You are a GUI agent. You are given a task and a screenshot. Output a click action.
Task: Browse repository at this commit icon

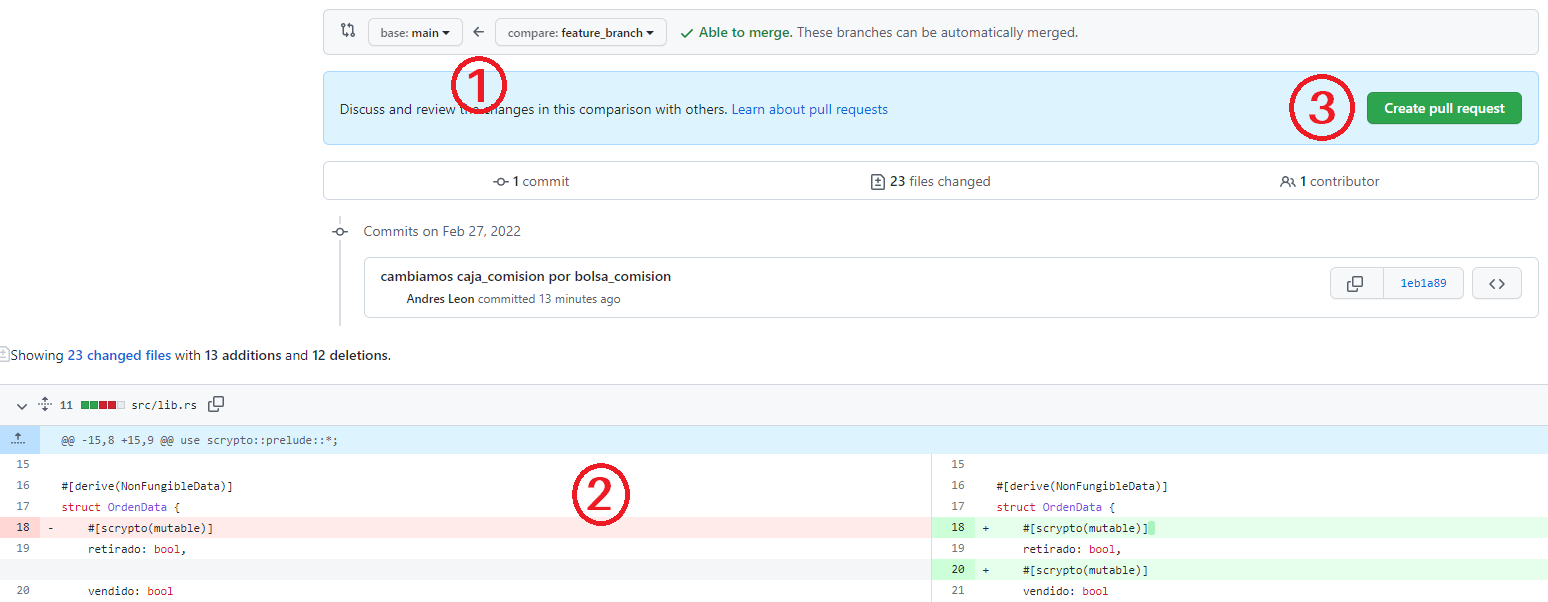click(1497, 284)
